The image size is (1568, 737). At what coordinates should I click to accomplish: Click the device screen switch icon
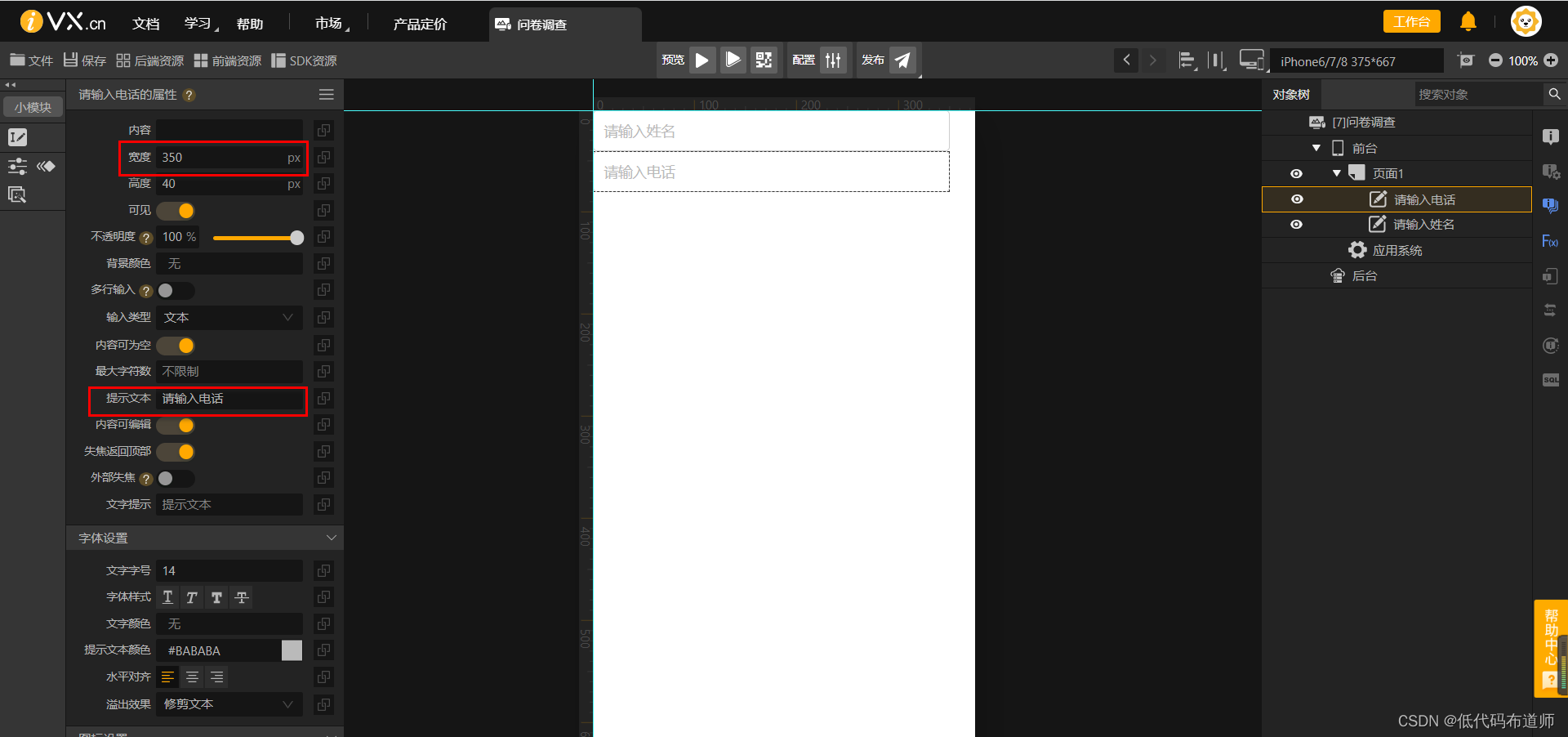[x=1251, y=60]
